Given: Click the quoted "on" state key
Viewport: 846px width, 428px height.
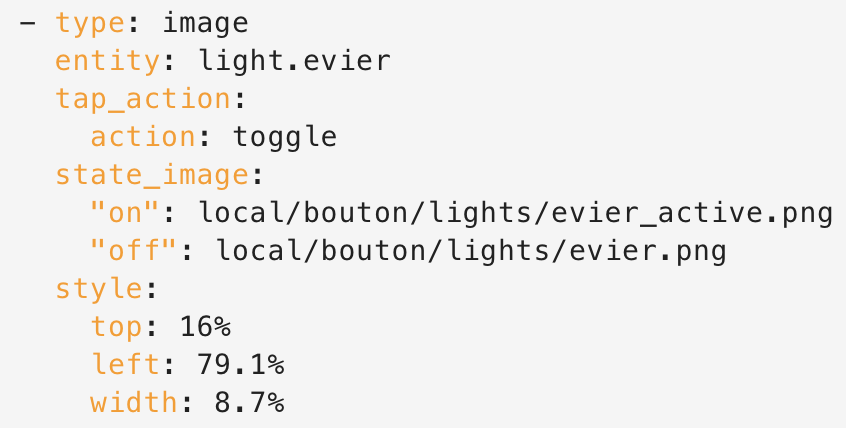Looking at the screenshot, I should click(126, 213).
